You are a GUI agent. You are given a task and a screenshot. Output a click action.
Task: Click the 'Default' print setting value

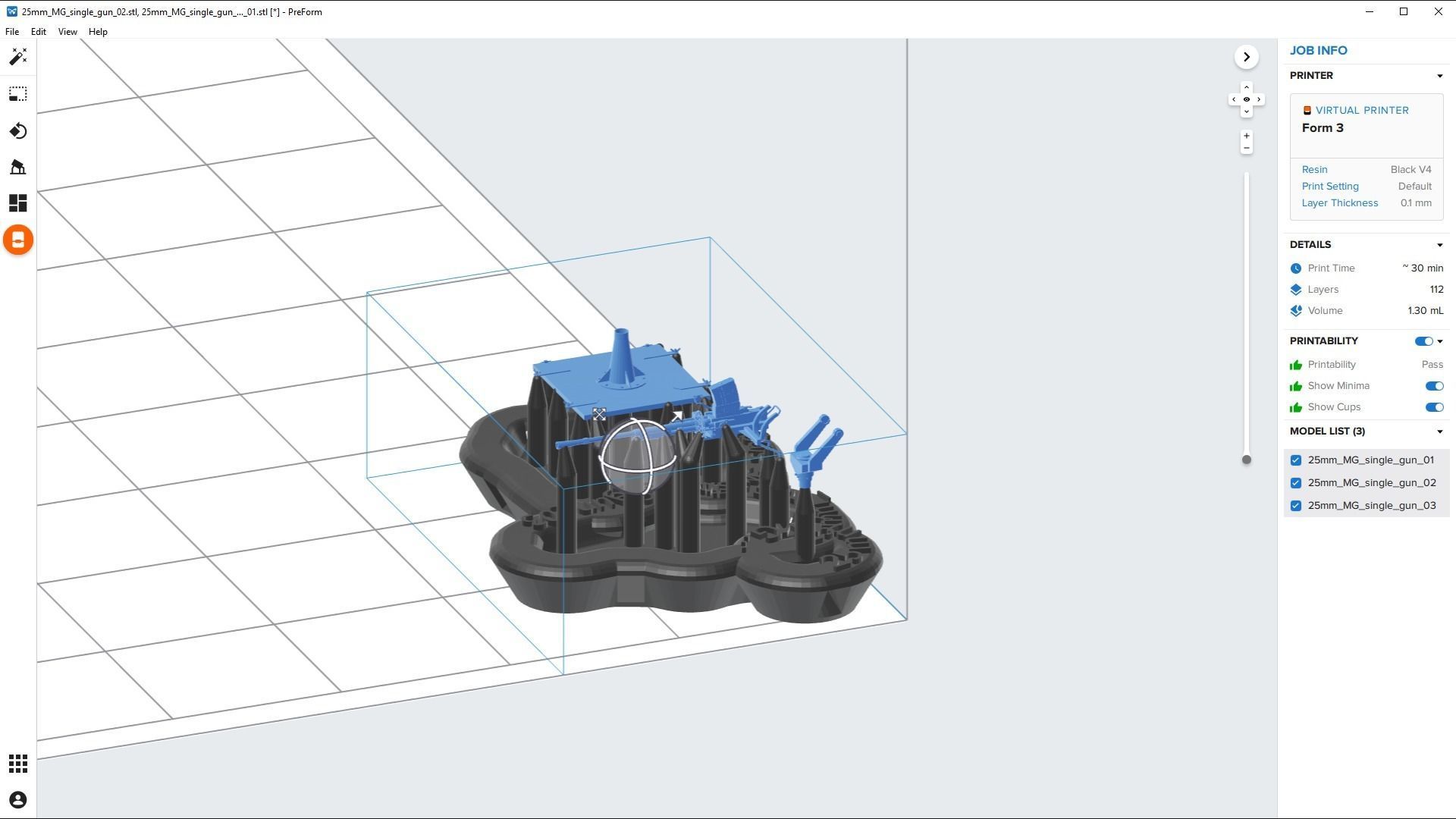click(1415, 187)
